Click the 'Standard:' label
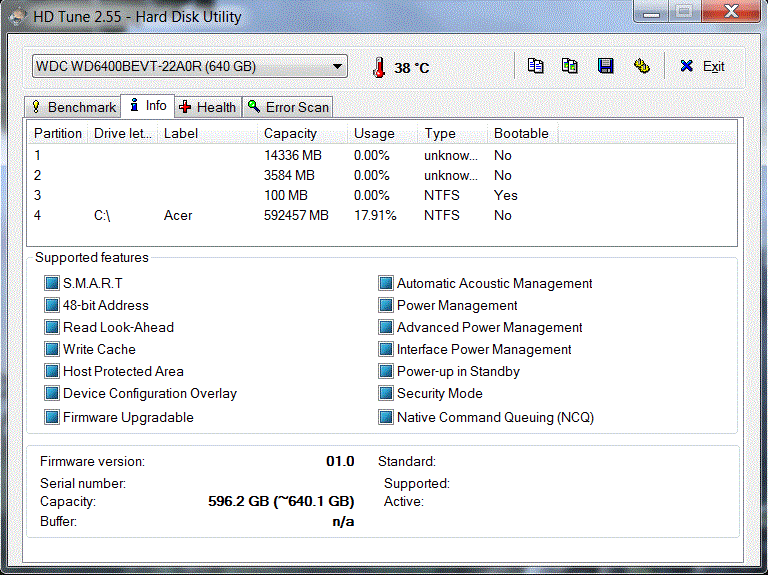 (407, 461)
